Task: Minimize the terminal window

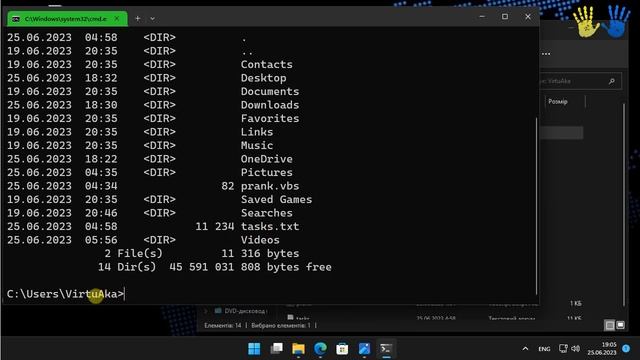Action: [x=482, y=17]
